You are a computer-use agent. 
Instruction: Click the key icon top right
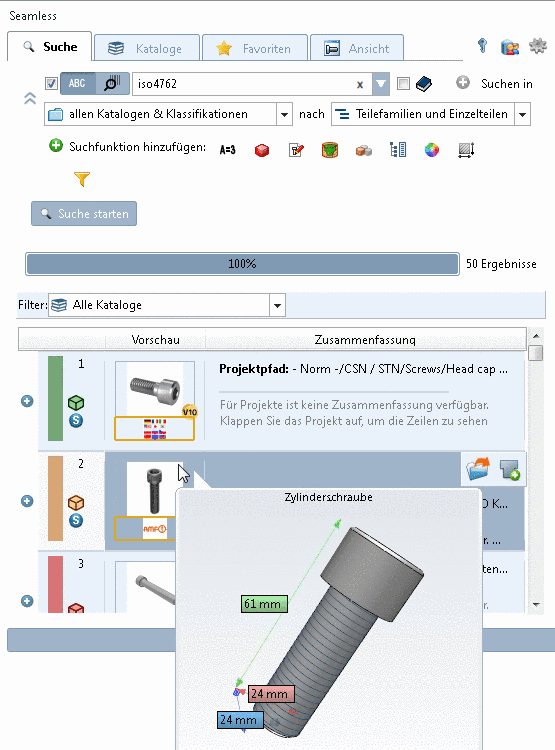point(482,46)
